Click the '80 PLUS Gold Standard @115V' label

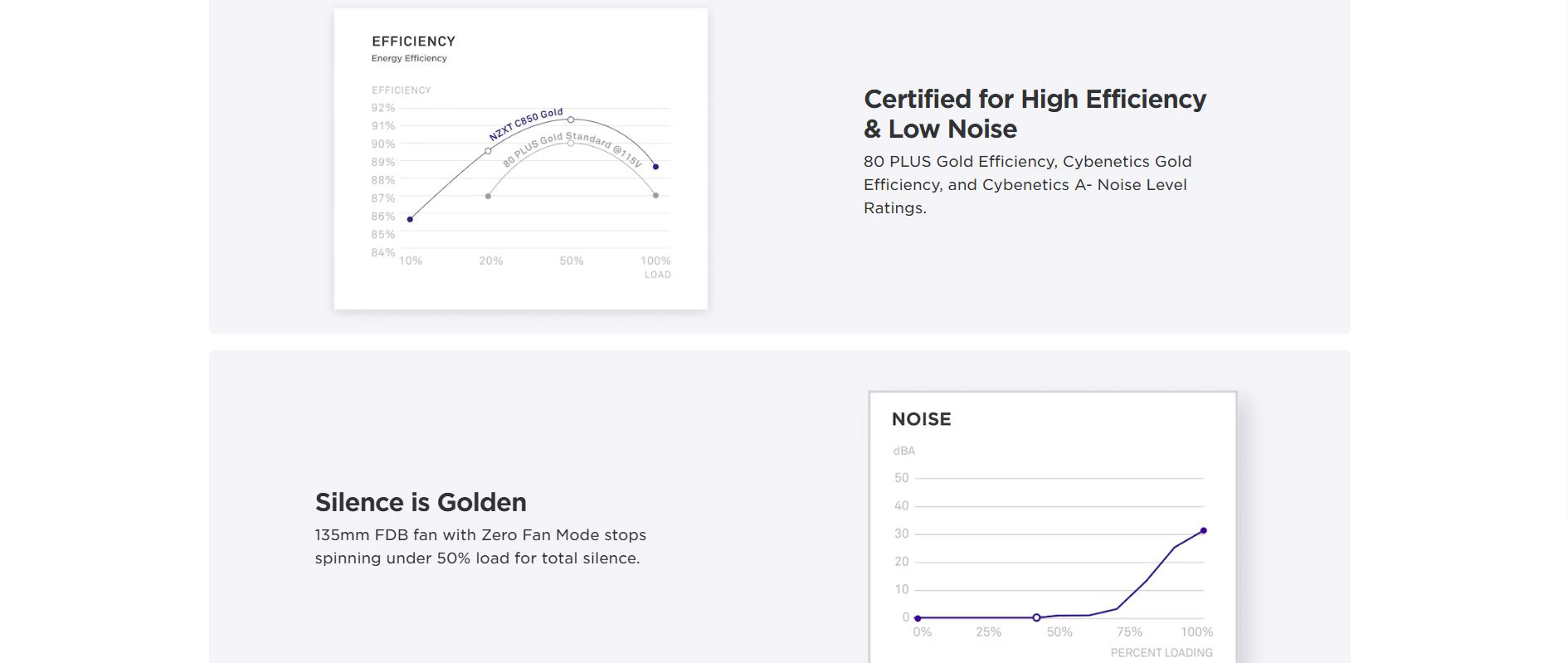[x=572, y=148]
